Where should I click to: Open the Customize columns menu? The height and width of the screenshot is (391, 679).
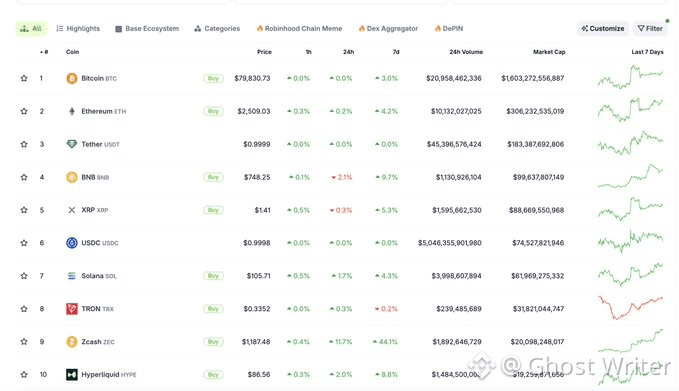(x=602, y=29)
